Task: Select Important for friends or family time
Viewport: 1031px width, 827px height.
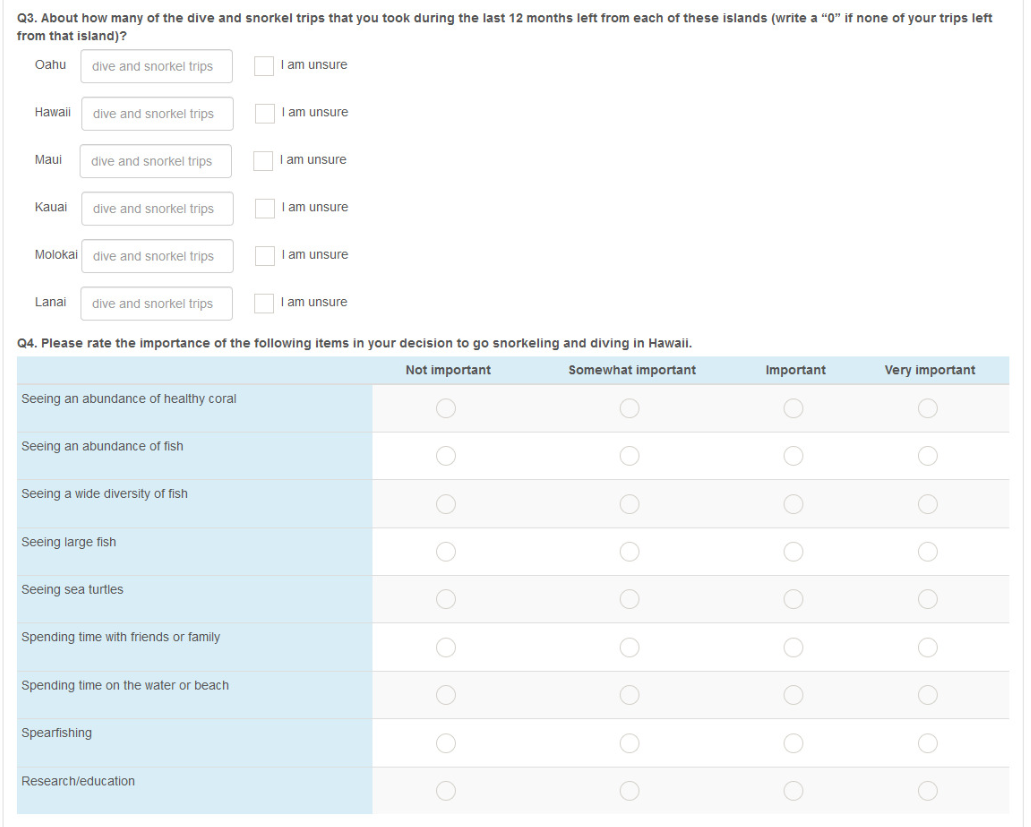Action: (x=793, y=647)
